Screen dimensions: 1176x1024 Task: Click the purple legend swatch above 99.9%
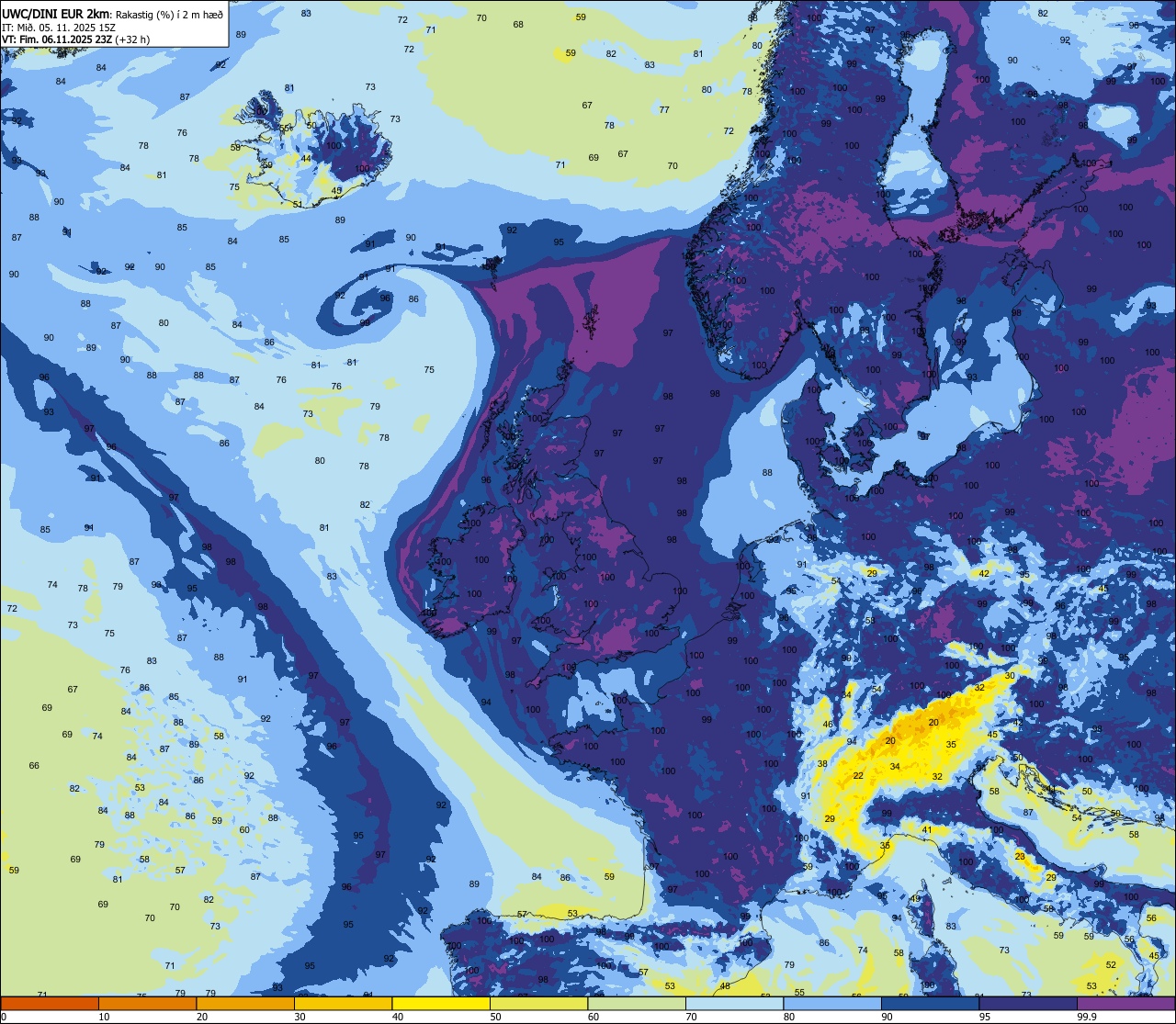coord(1125,1003)
